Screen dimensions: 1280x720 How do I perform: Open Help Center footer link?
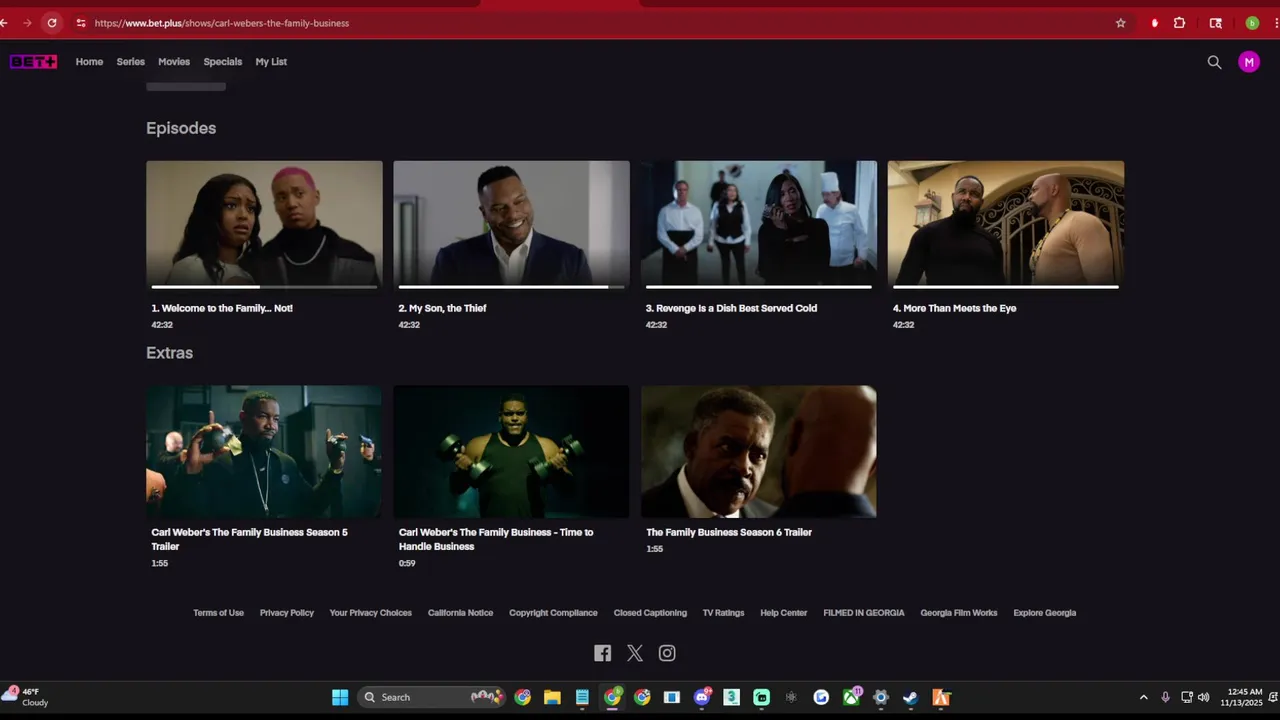[x=783, y=613]
